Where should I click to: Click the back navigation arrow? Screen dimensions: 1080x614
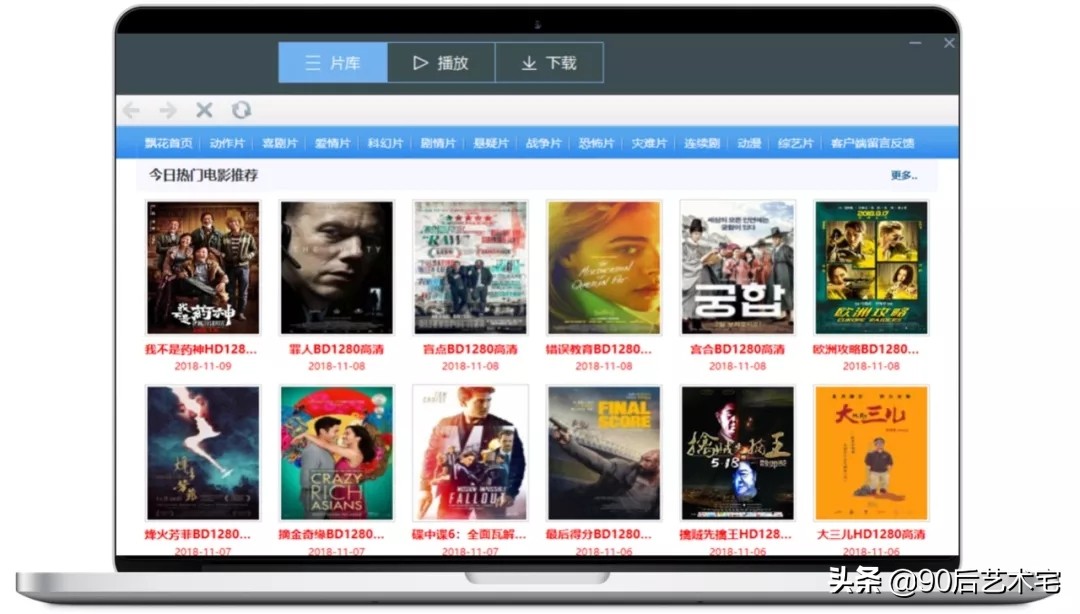click(x=131, y=110)
